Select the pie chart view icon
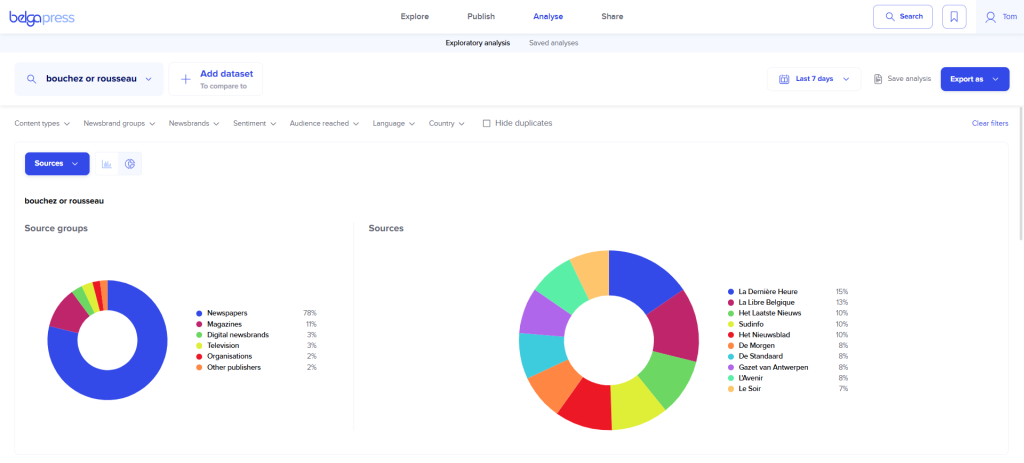Viewport: 1024px width, 463px height. coord(130,163)
